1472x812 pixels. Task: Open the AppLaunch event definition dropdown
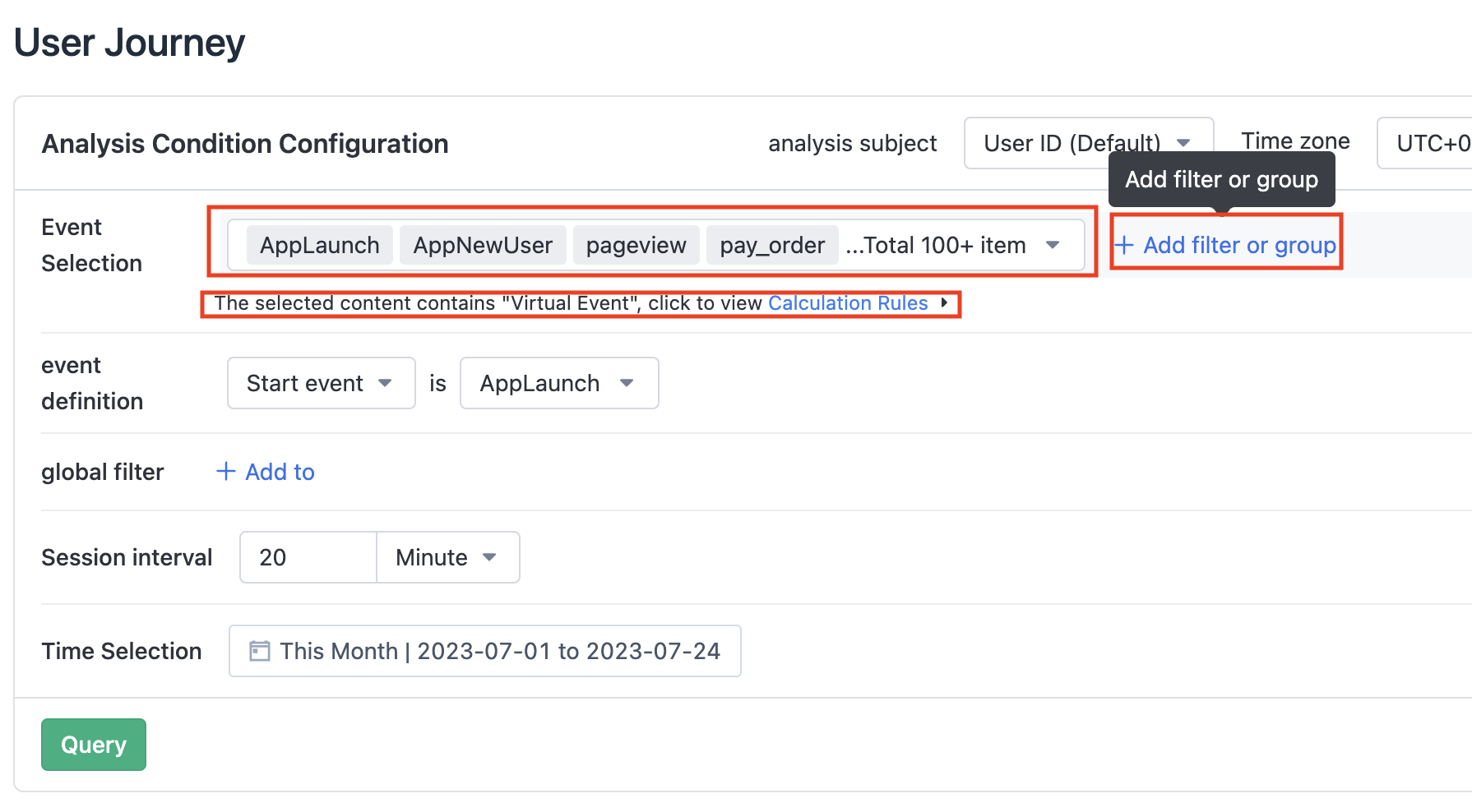(x=558, y=382)
